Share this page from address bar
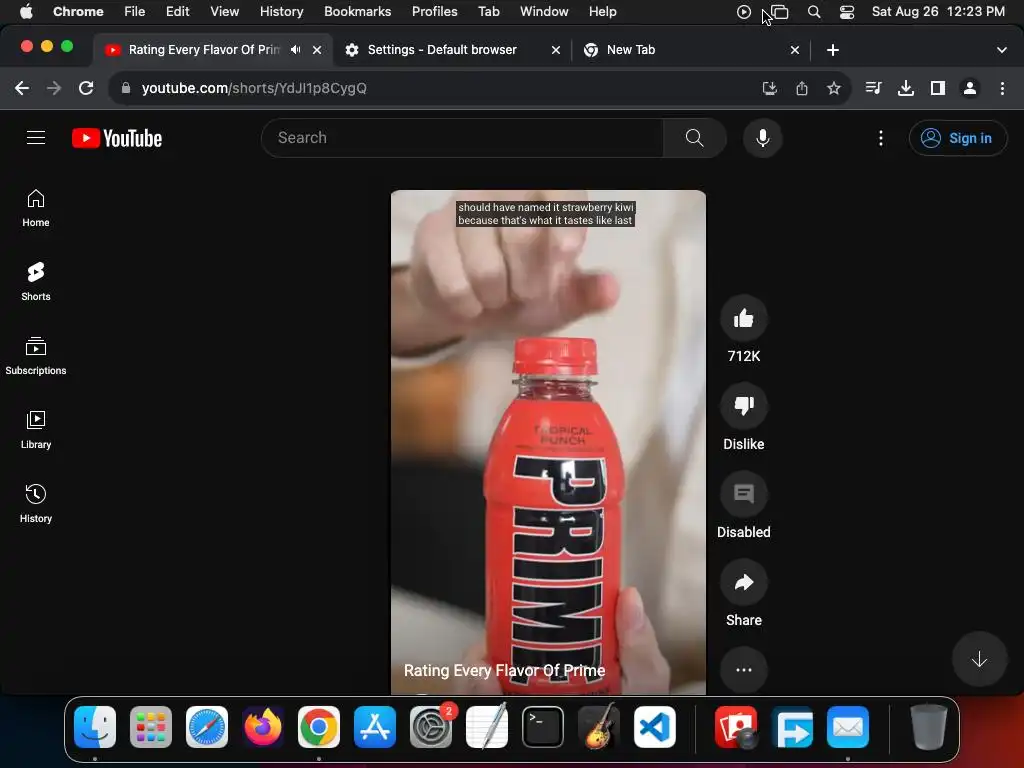This screenshot has width=1024, height=768. click(801, 88)
